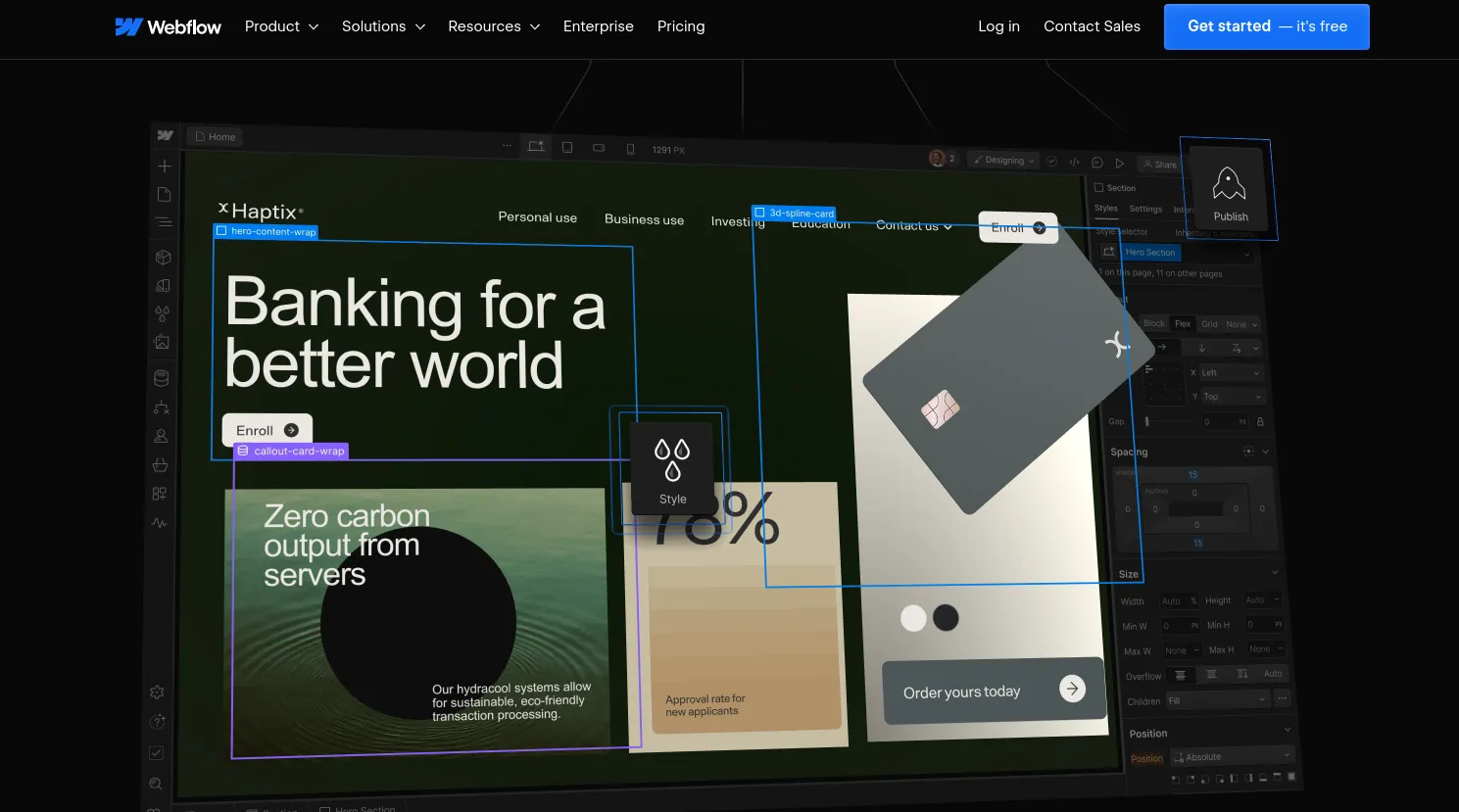This screenshot has width=1459, height=812.
Task: Select the mobile portrait breakpoint icon
Action: click(x=630, y=149)
